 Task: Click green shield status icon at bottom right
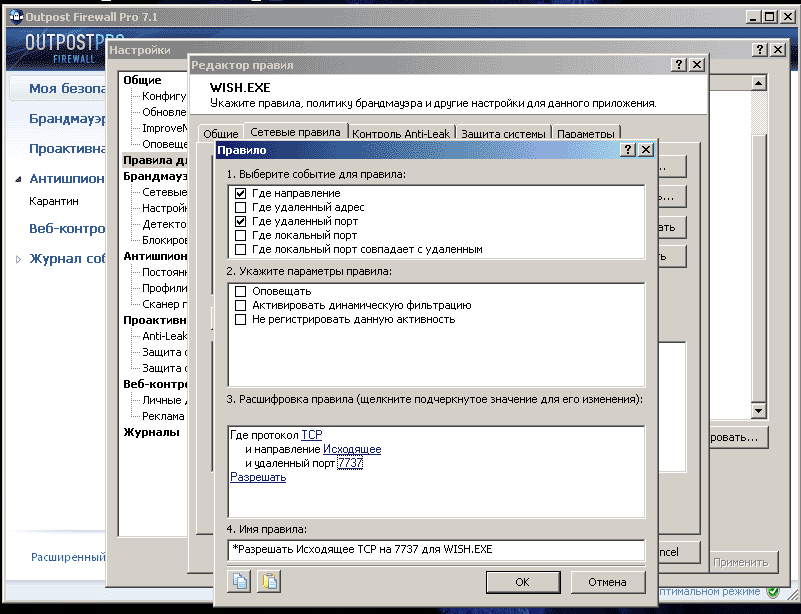coord(773,592)
